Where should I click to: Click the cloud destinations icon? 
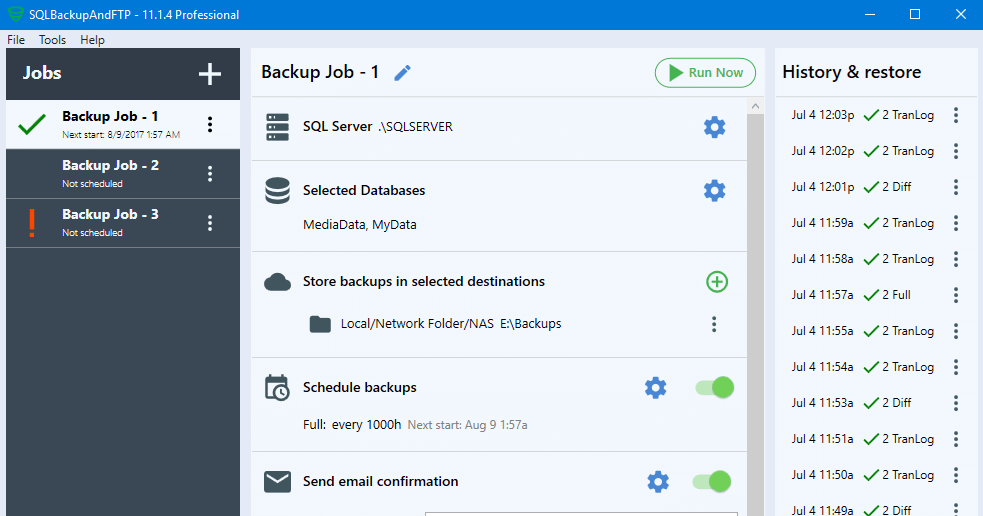277,282
